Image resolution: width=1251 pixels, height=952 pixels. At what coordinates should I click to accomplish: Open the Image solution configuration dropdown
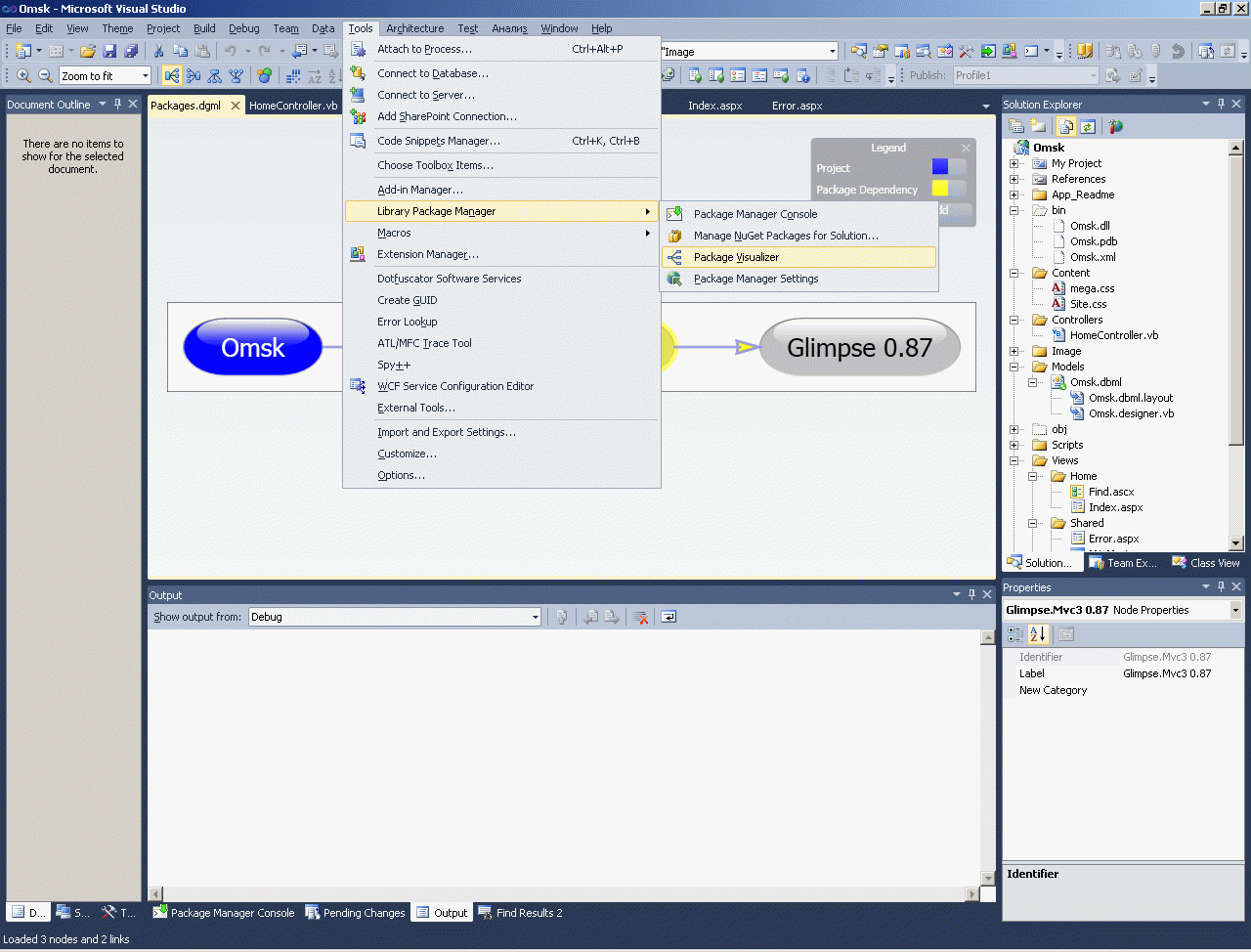833,51
